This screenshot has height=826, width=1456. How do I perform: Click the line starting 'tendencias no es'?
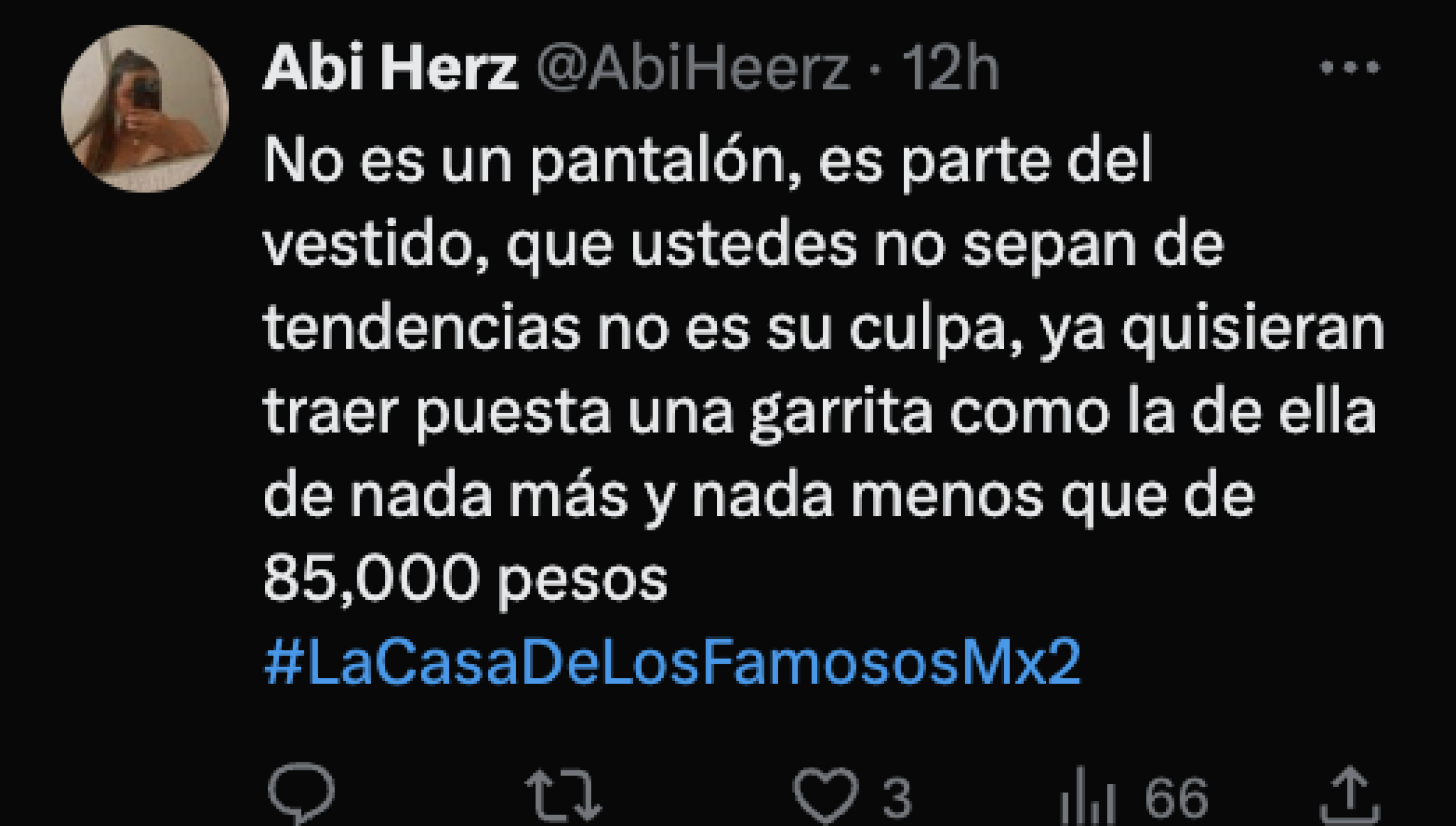point(824,329)
